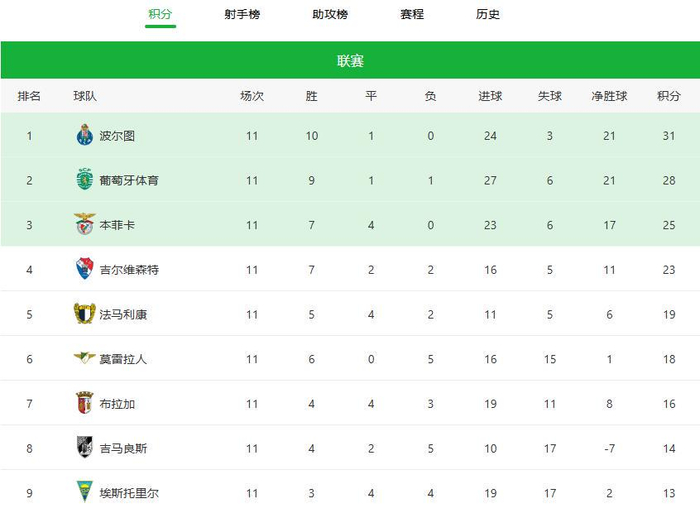Select the 赛程 tab

[x=411, y=15]
